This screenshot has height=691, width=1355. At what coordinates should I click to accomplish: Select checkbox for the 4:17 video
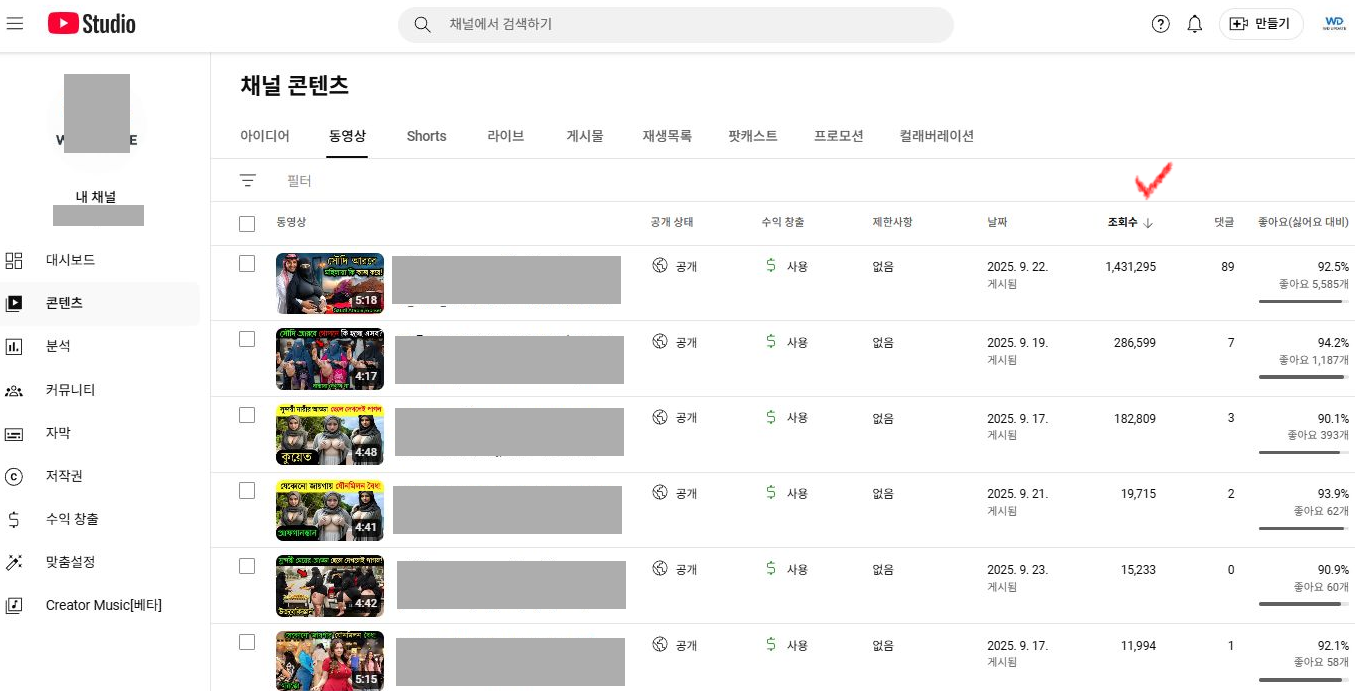tap(247, 339)
